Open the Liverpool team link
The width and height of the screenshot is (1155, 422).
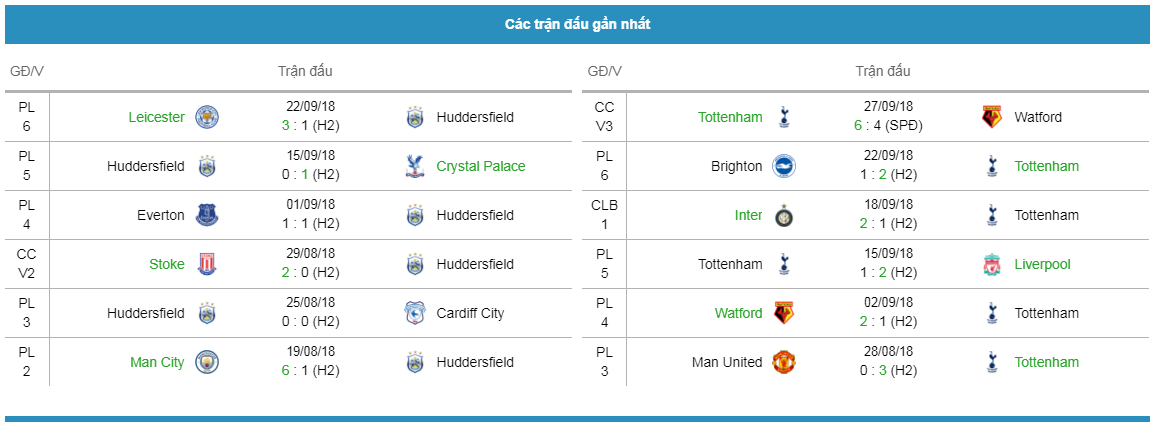(x=1042, y=264)
